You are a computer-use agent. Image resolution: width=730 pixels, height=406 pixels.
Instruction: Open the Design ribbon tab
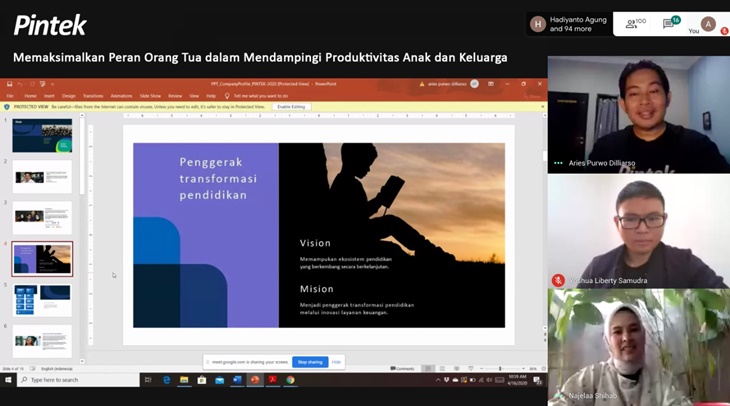(x=68, y=96)
